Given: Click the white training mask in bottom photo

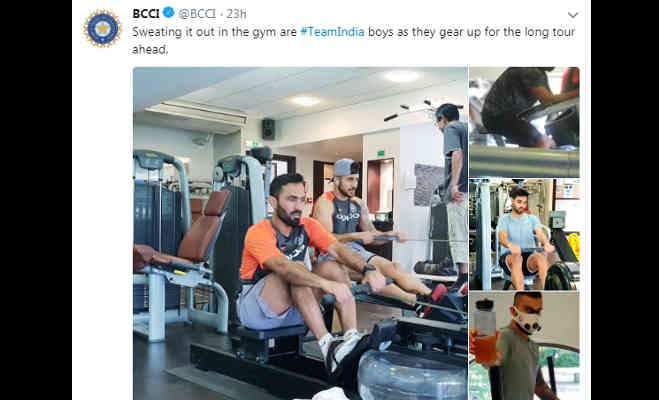Looking at the screenshot, I should pos(525,320).
